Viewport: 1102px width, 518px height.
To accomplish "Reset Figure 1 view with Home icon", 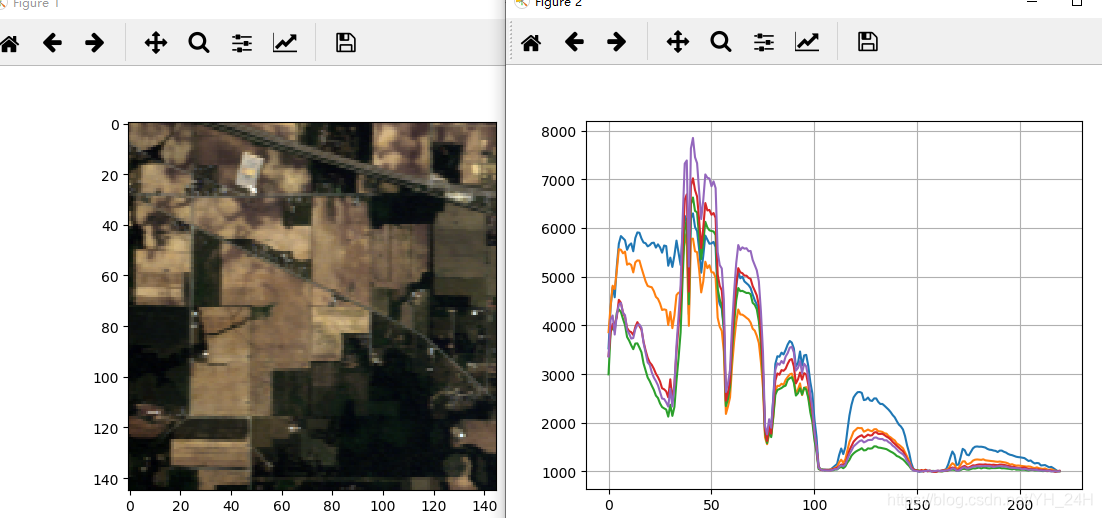I will point(8,44).
